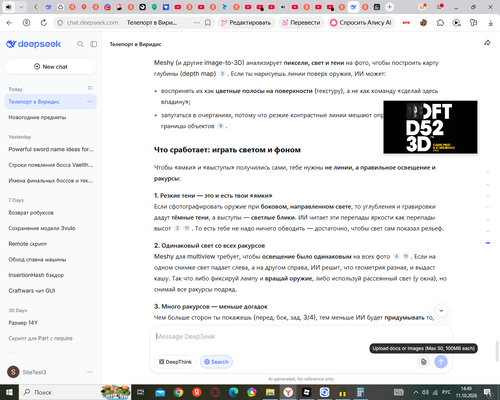Viewport: 500px width, 400px height.
Task: Open chat Powerful sword name ideas
Action: coord(51,149)
